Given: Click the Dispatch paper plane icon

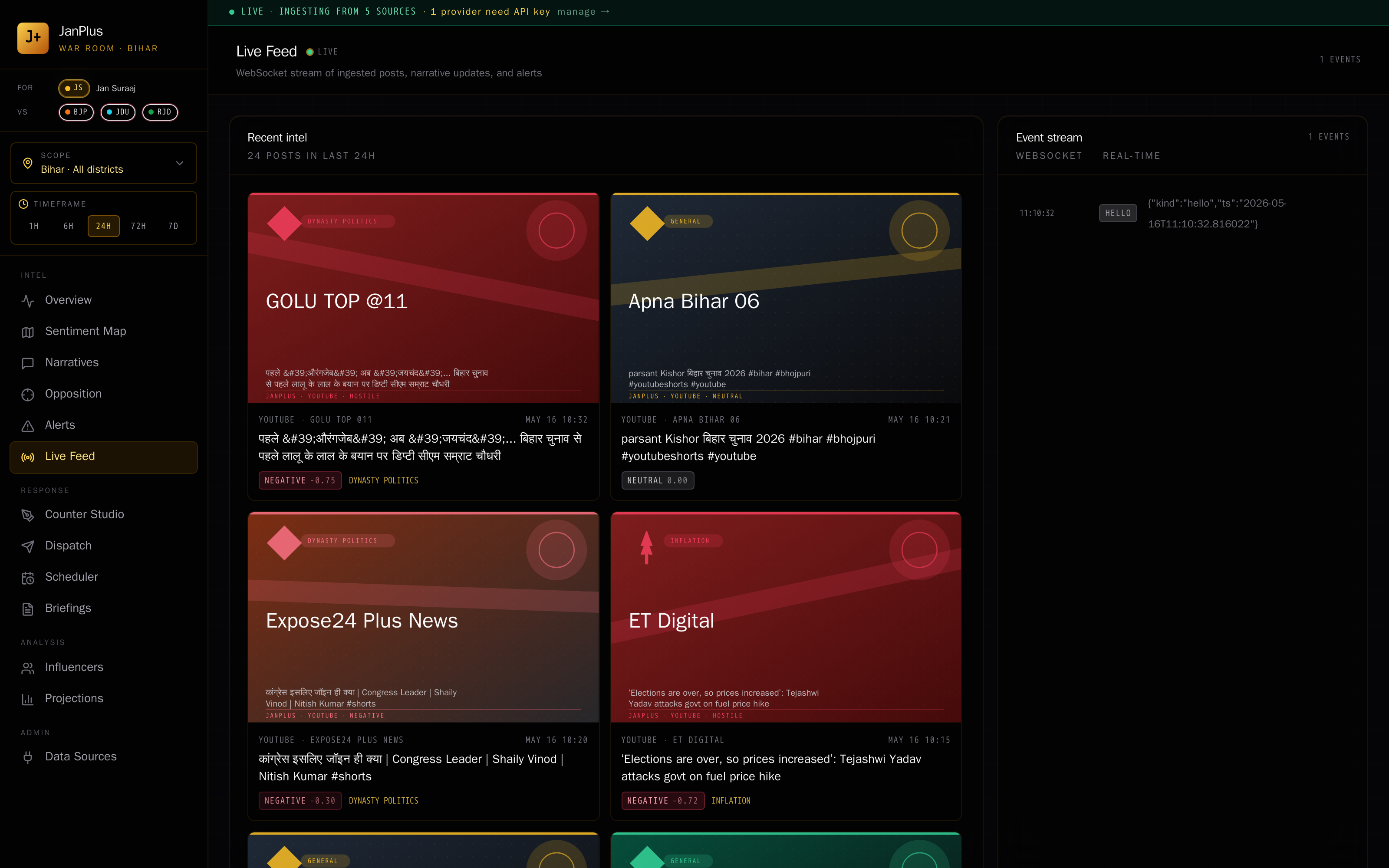Looking at the screenshot, I should pos(27,546).
